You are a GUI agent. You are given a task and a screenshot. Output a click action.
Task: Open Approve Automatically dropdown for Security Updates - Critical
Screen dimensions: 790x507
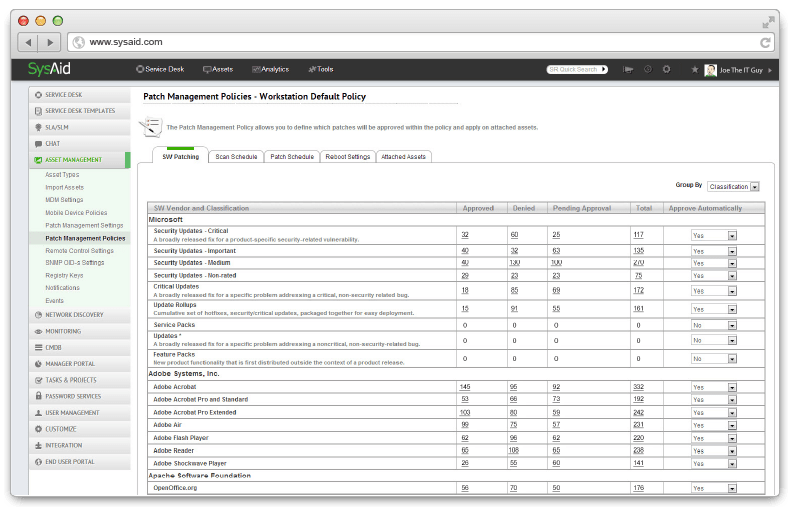[714, 236]
